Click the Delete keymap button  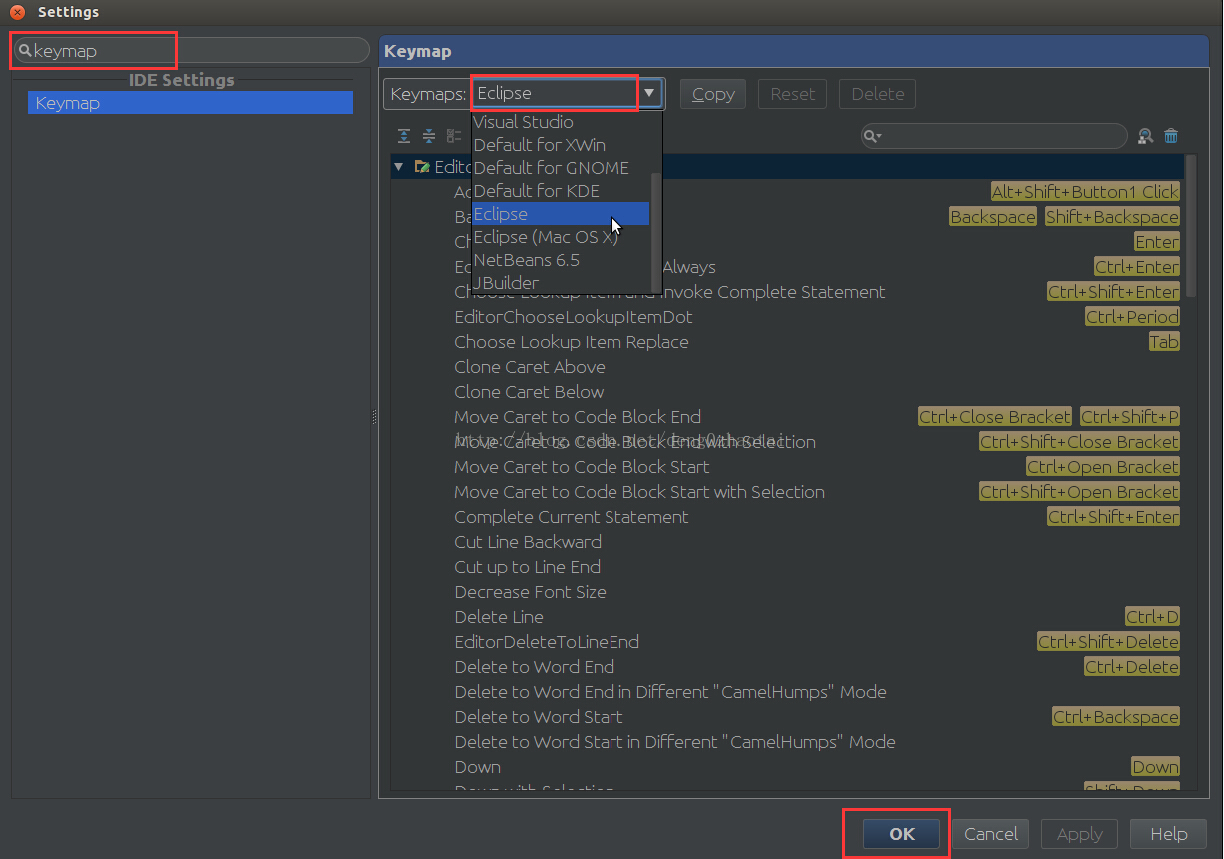pyautogui.click(x=877, y=94)
